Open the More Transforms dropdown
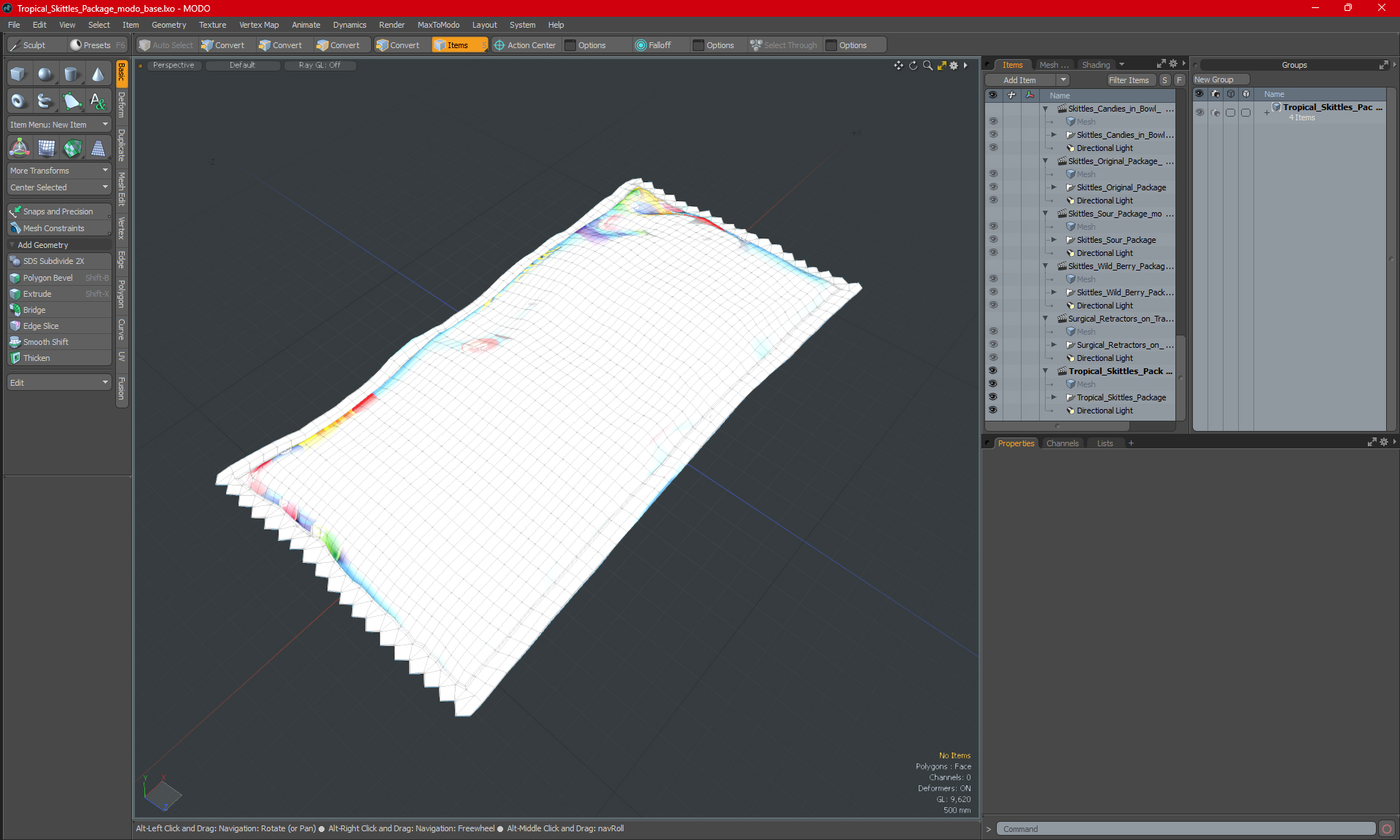This screenshot has height=840, width=1400. tap(59, 171)
